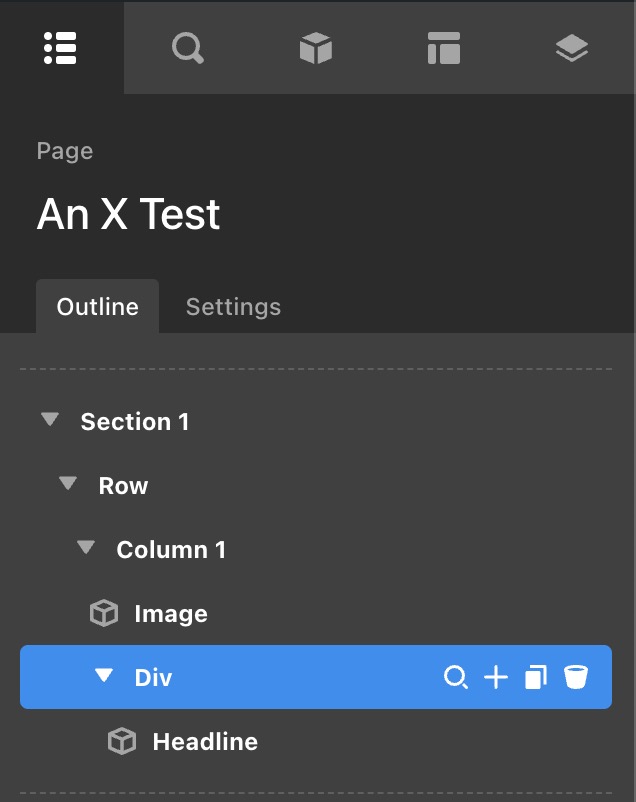Collapse the Section 1 tree node
The width and height of the screenshot is (636, 802).
click(x=50, y=421)
